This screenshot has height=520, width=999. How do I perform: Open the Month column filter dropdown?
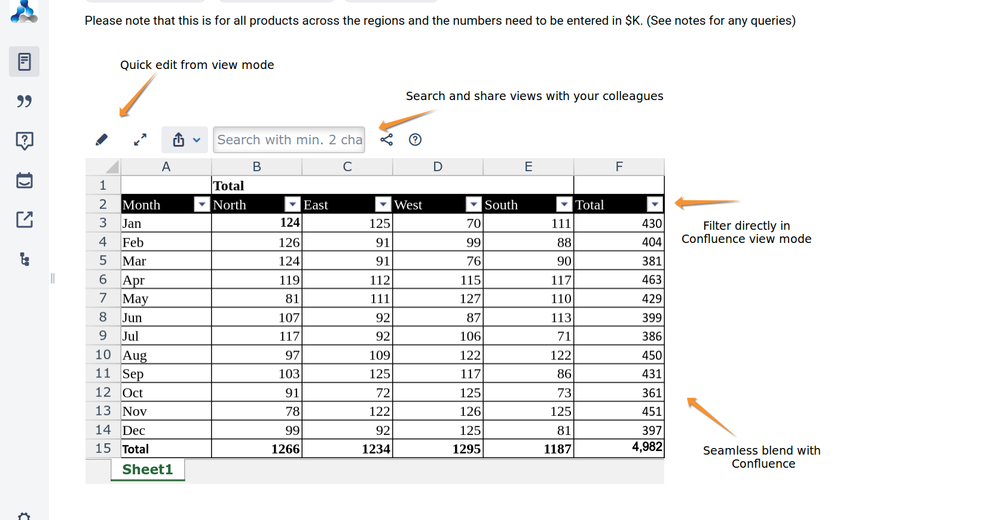pyautogui.click(x=201, y=205)
